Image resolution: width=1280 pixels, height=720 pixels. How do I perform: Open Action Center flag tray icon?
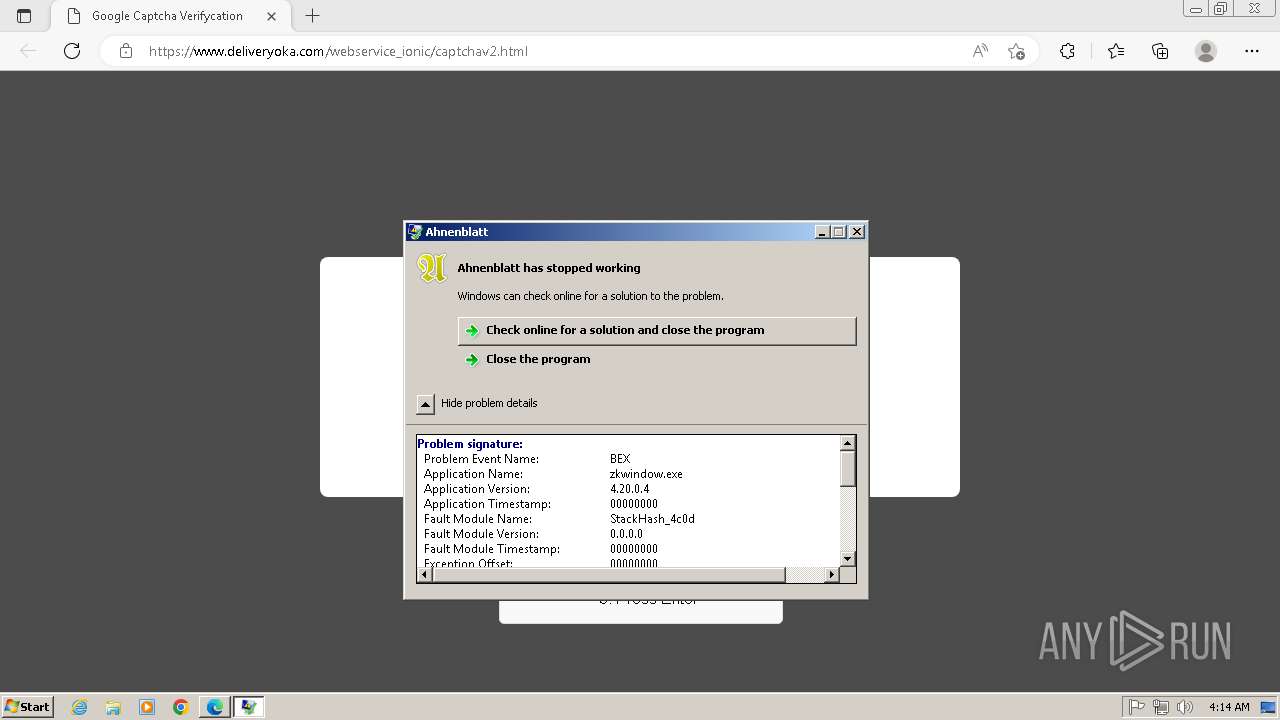click(x=1137, y=707)
